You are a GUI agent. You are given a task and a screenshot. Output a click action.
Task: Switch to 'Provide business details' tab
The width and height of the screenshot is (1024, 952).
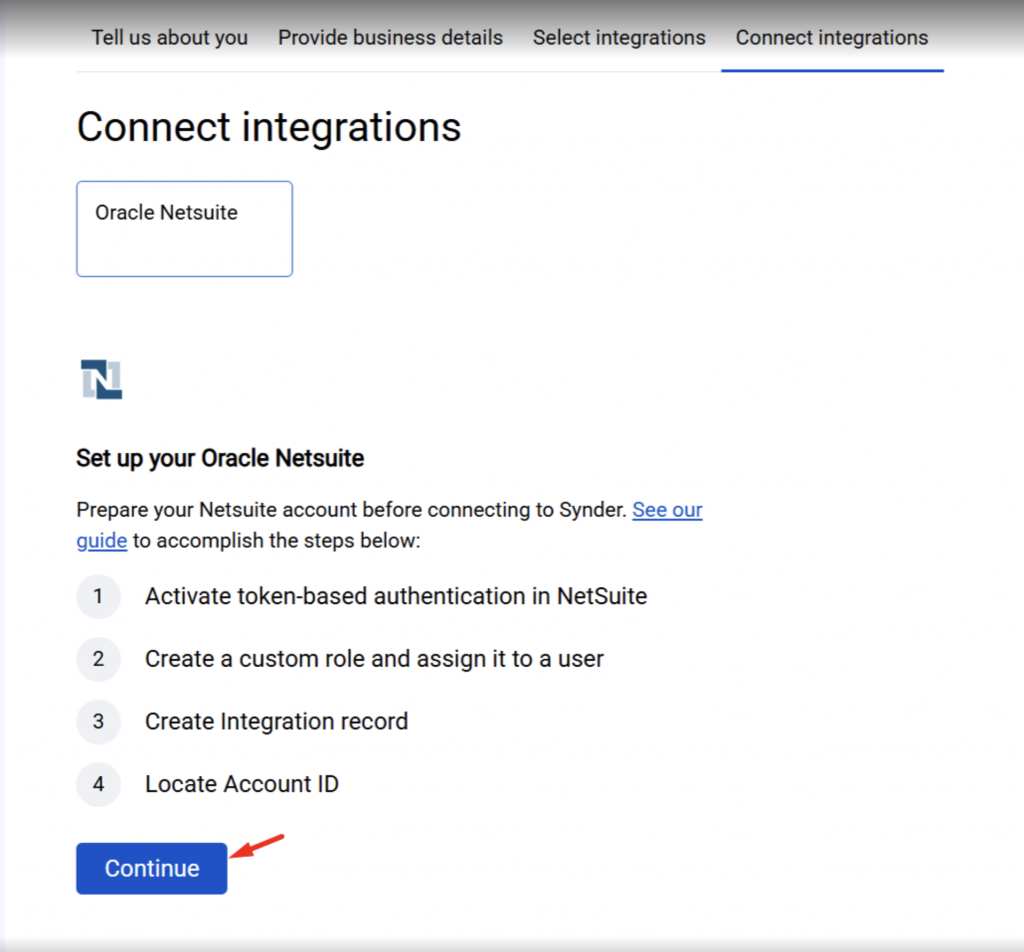click(x=390, y=38)
